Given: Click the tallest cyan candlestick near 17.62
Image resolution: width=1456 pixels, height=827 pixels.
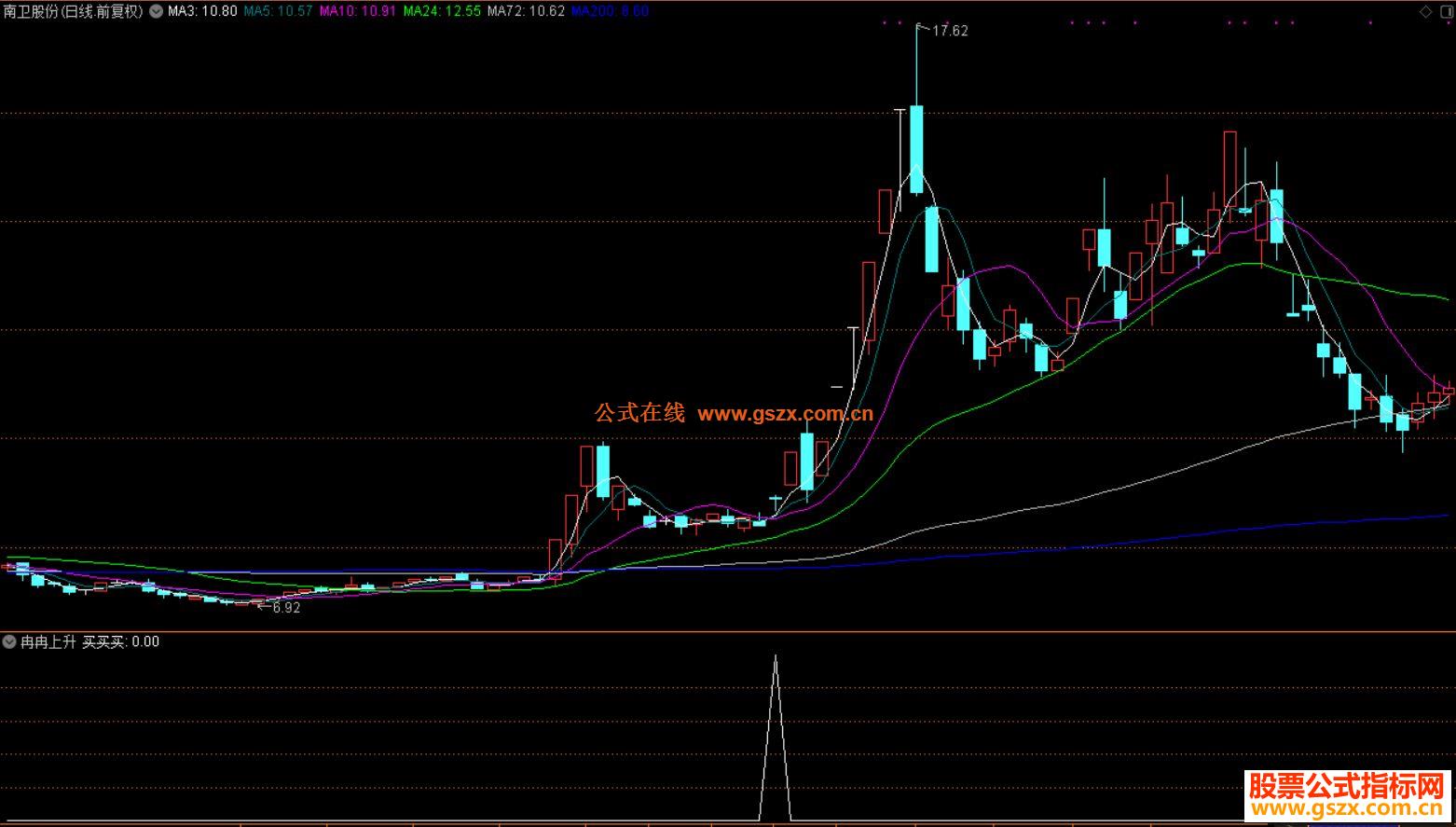Looking at the screenshot, I should click(916, 149).
